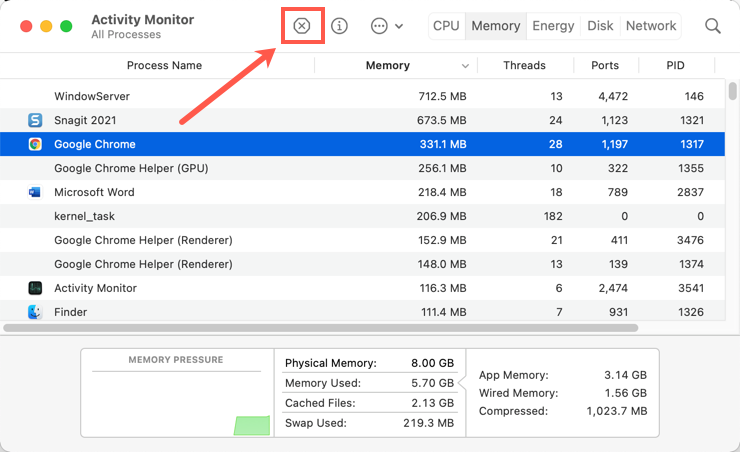The width and height of the screenshot is (740, 452).
Task: Switch to the Memory tab
Action: tap(496, 25)
